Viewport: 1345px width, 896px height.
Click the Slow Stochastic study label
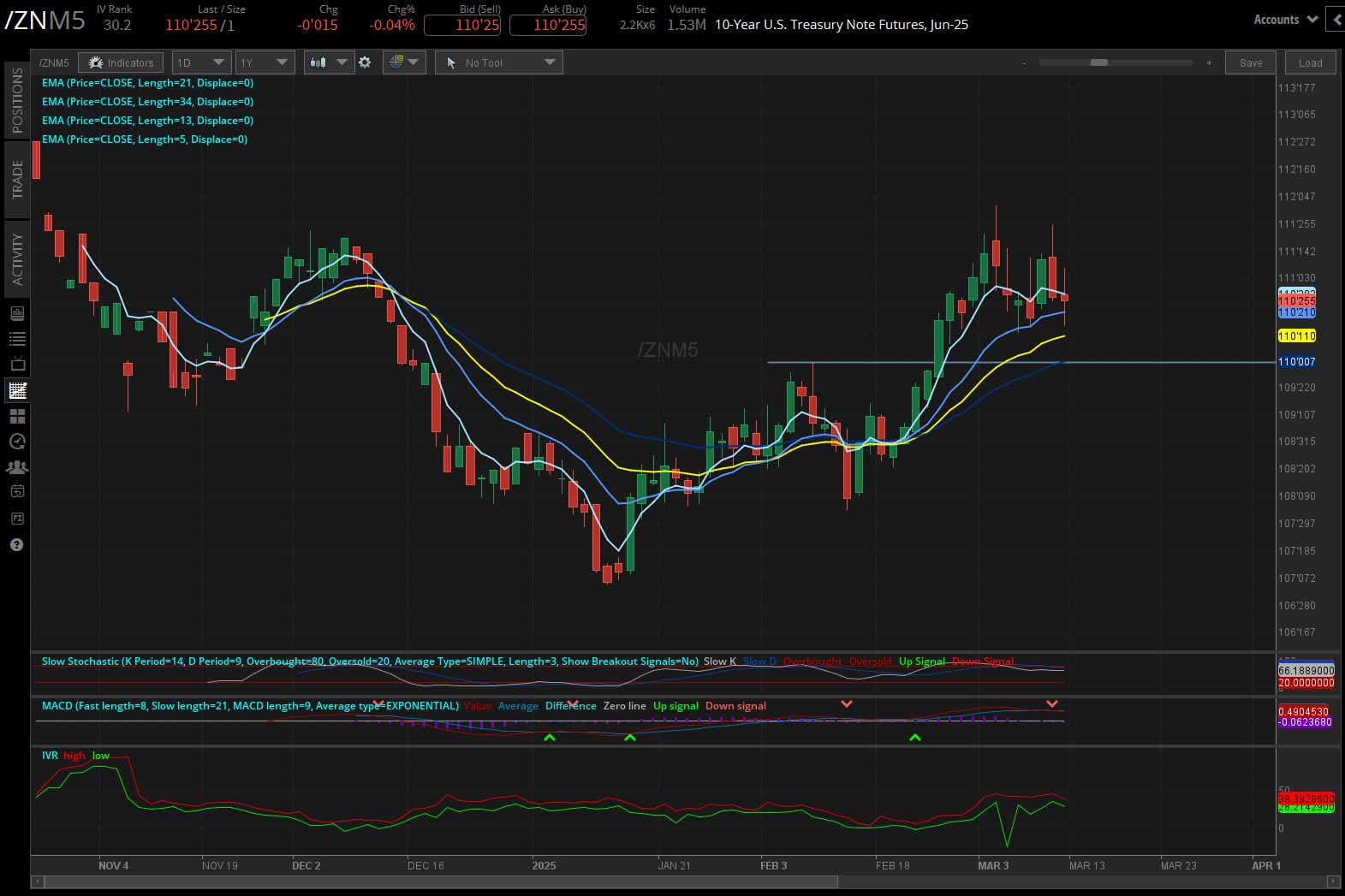point(370,662)
